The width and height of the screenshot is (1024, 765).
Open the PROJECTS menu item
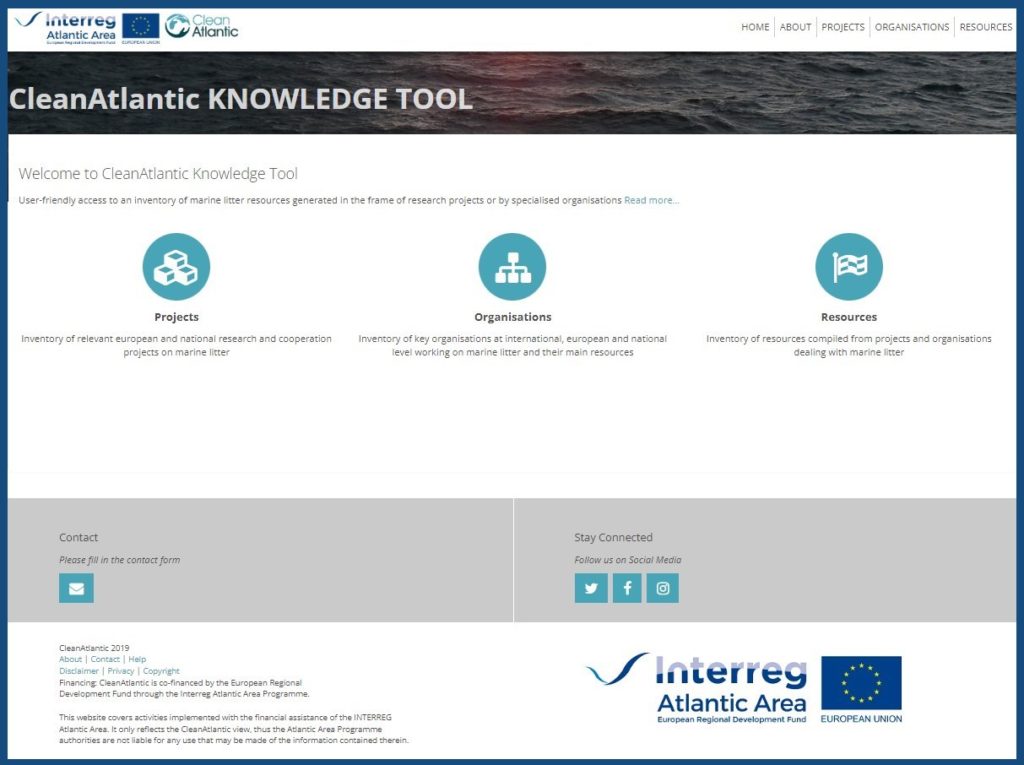[843, 27]
